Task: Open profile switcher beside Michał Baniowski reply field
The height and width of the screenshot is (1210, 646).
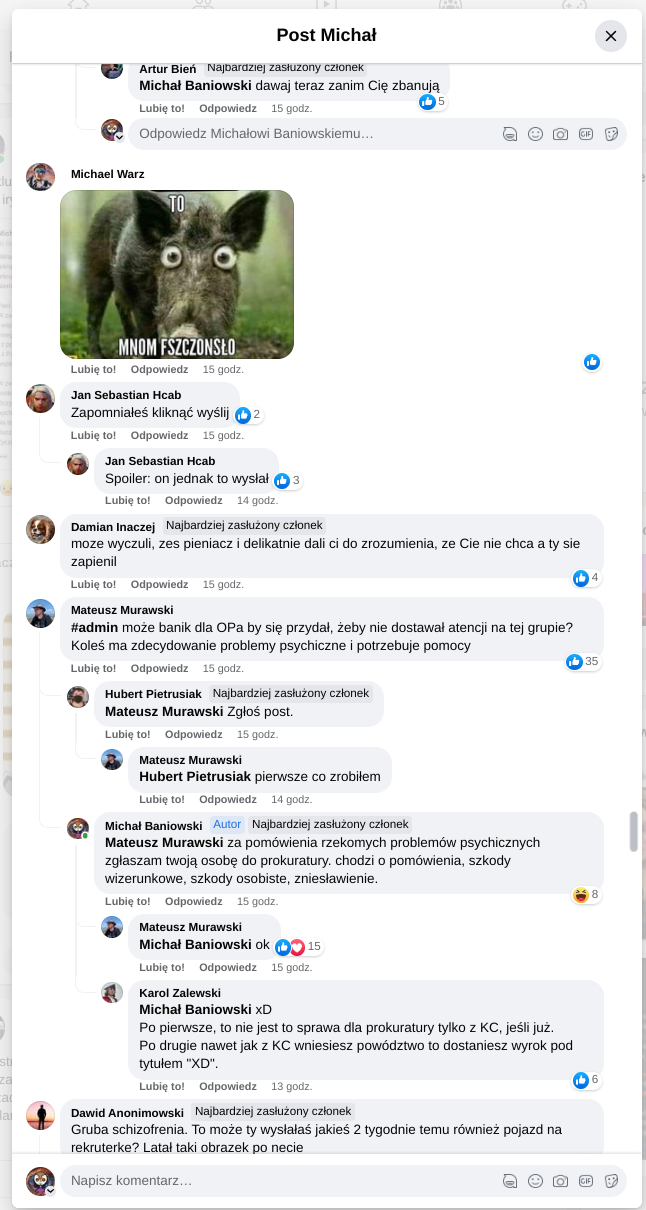Action: coord(119,138)
